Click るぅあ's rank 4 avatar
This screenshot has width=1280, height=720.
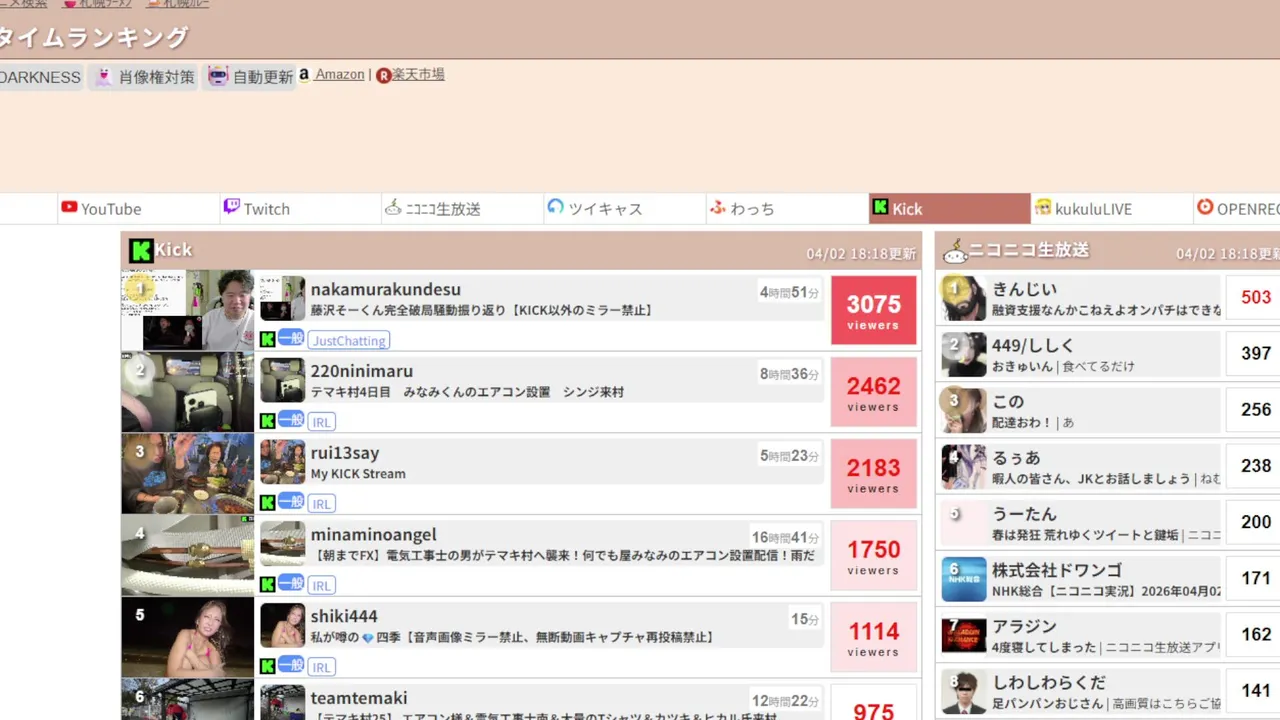pos(964,466)
